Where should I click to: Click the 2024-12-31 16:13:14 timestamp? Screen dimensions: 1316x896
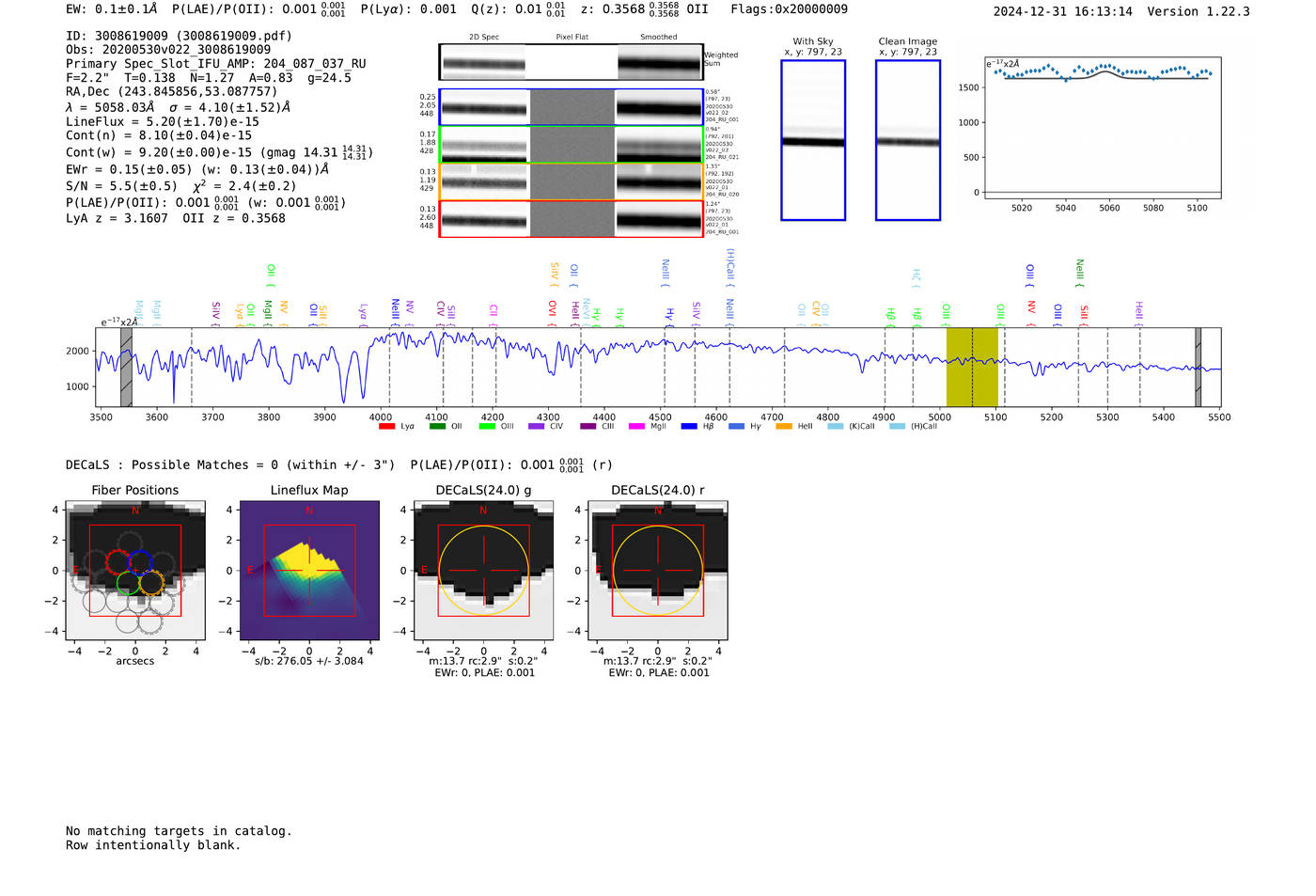coord(1062,11)
